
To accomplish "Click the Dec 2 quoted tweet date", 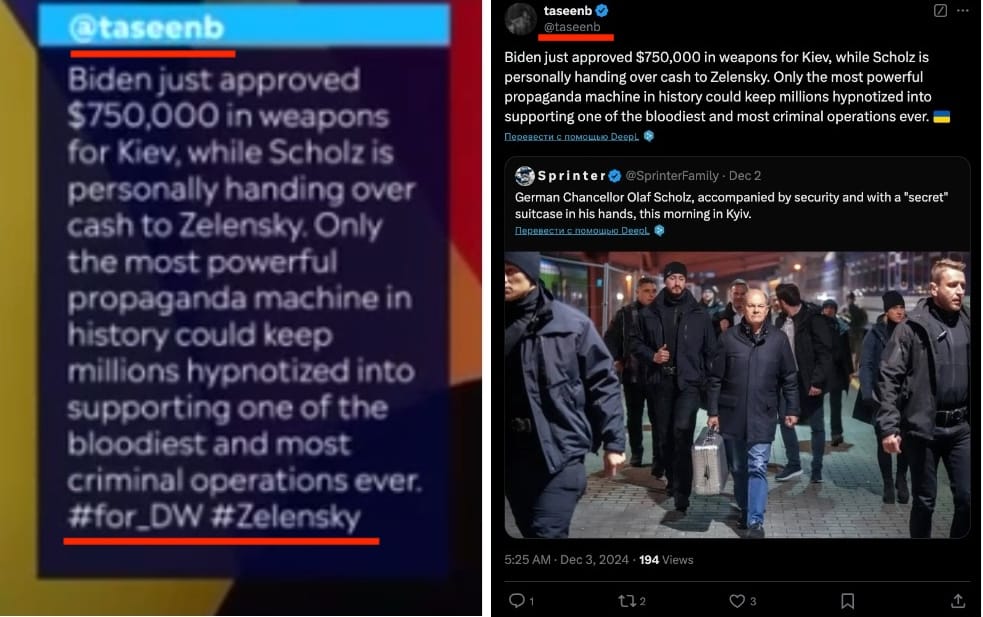I will 745,176.
